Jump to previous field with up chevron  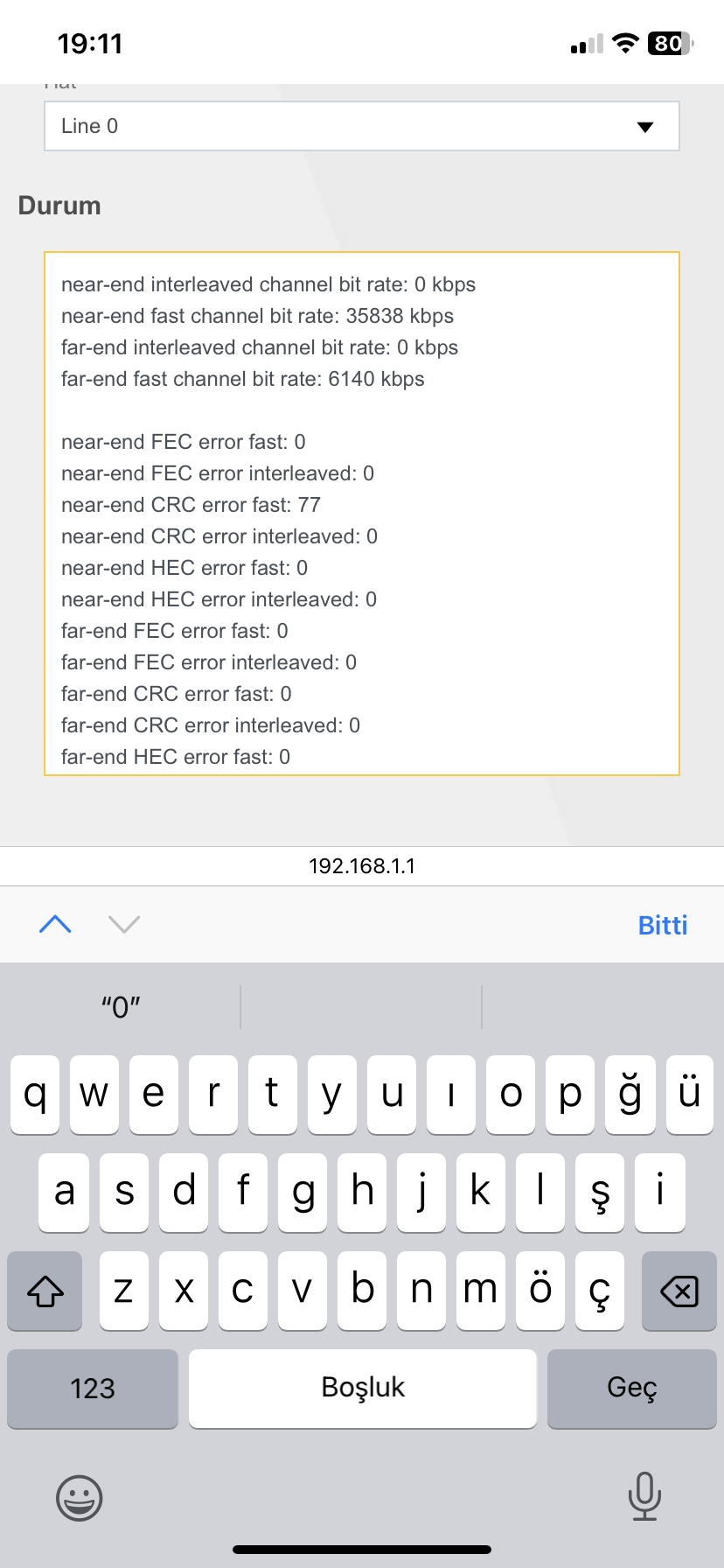pos(55,924)
